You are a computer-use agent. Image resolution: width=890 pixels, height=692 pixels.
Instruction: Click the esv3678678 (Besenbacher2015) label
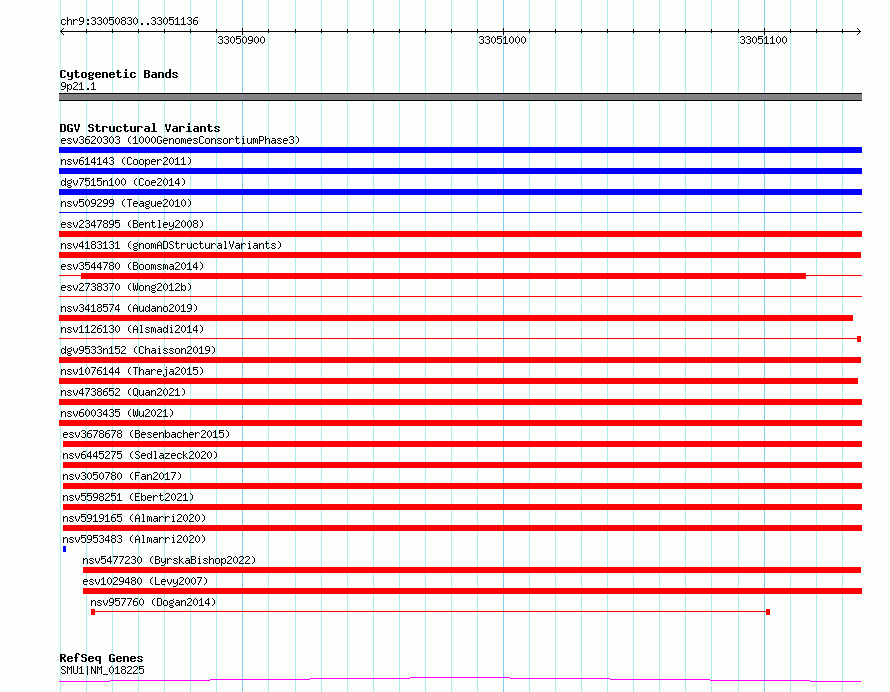[146, 434]
